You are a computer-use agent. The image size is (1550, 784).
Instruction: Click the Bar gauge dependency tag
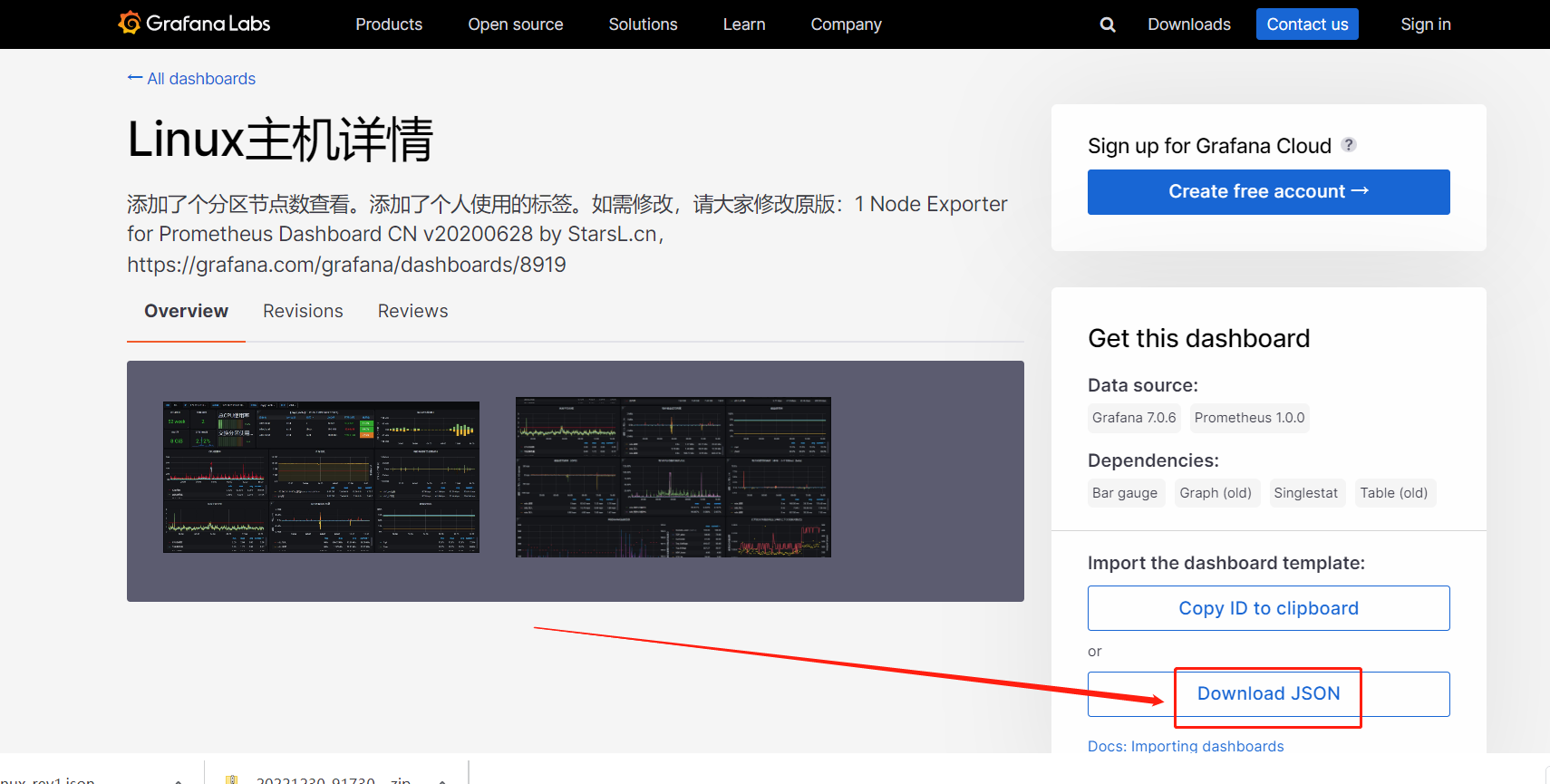[1125, 493]
